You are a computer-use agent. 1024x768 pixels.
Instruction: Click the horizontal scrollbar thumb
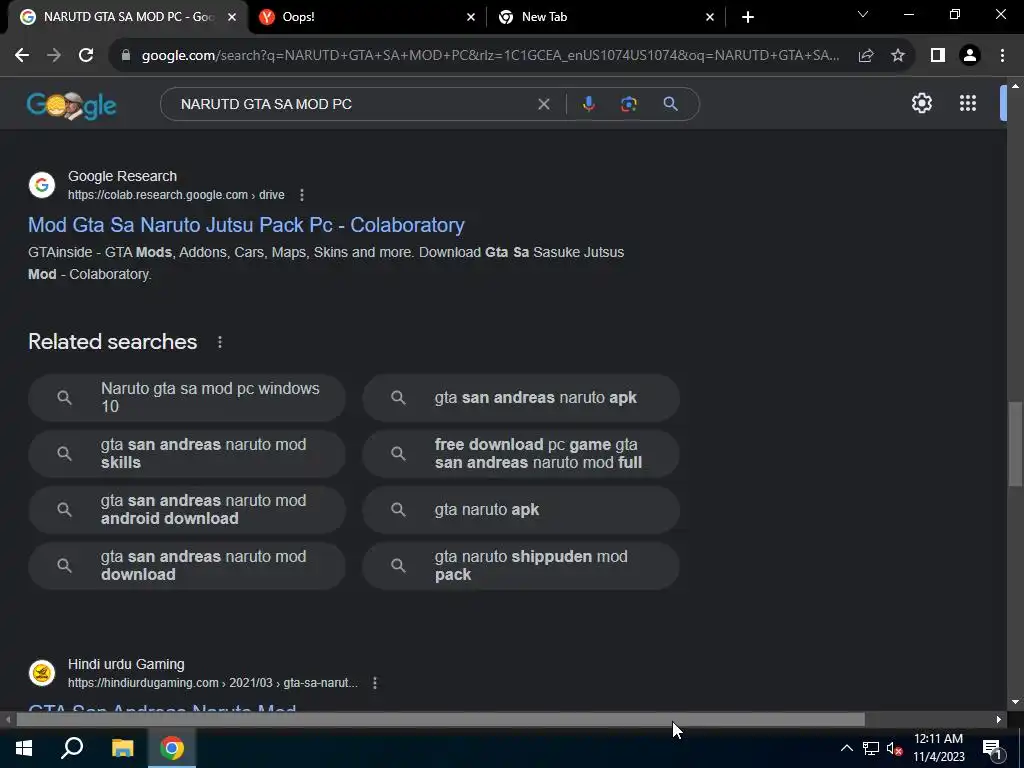pyautogui.click(x=440, y=720)
